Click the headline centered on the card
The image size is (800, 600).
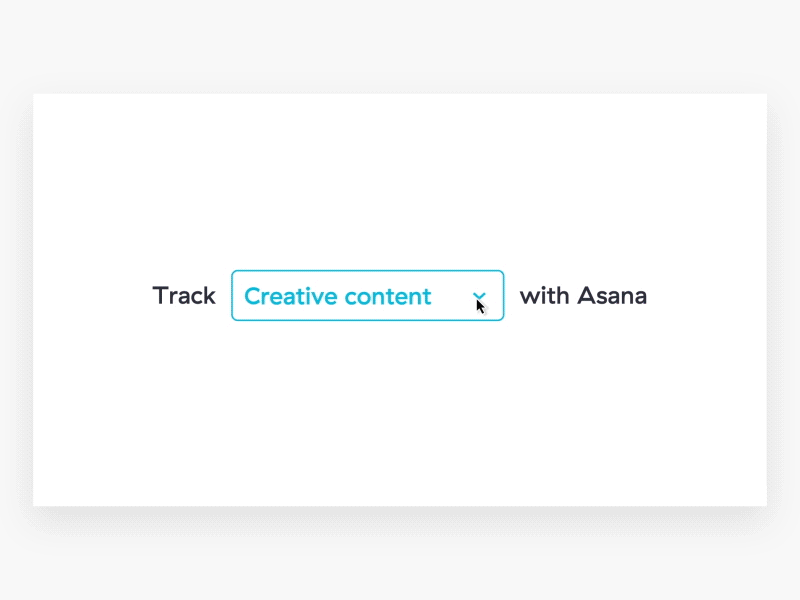tap(400, 296)
